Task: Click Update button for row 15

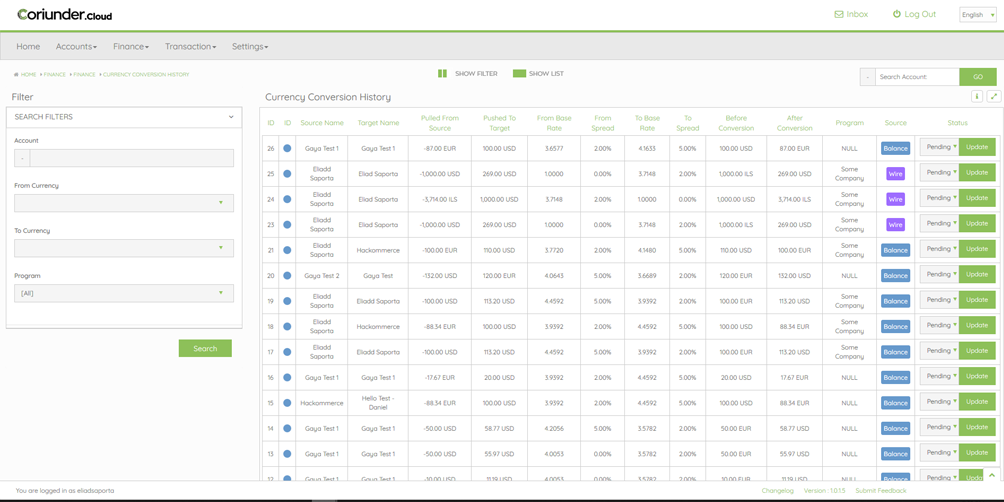Action: tap(977, 401)
